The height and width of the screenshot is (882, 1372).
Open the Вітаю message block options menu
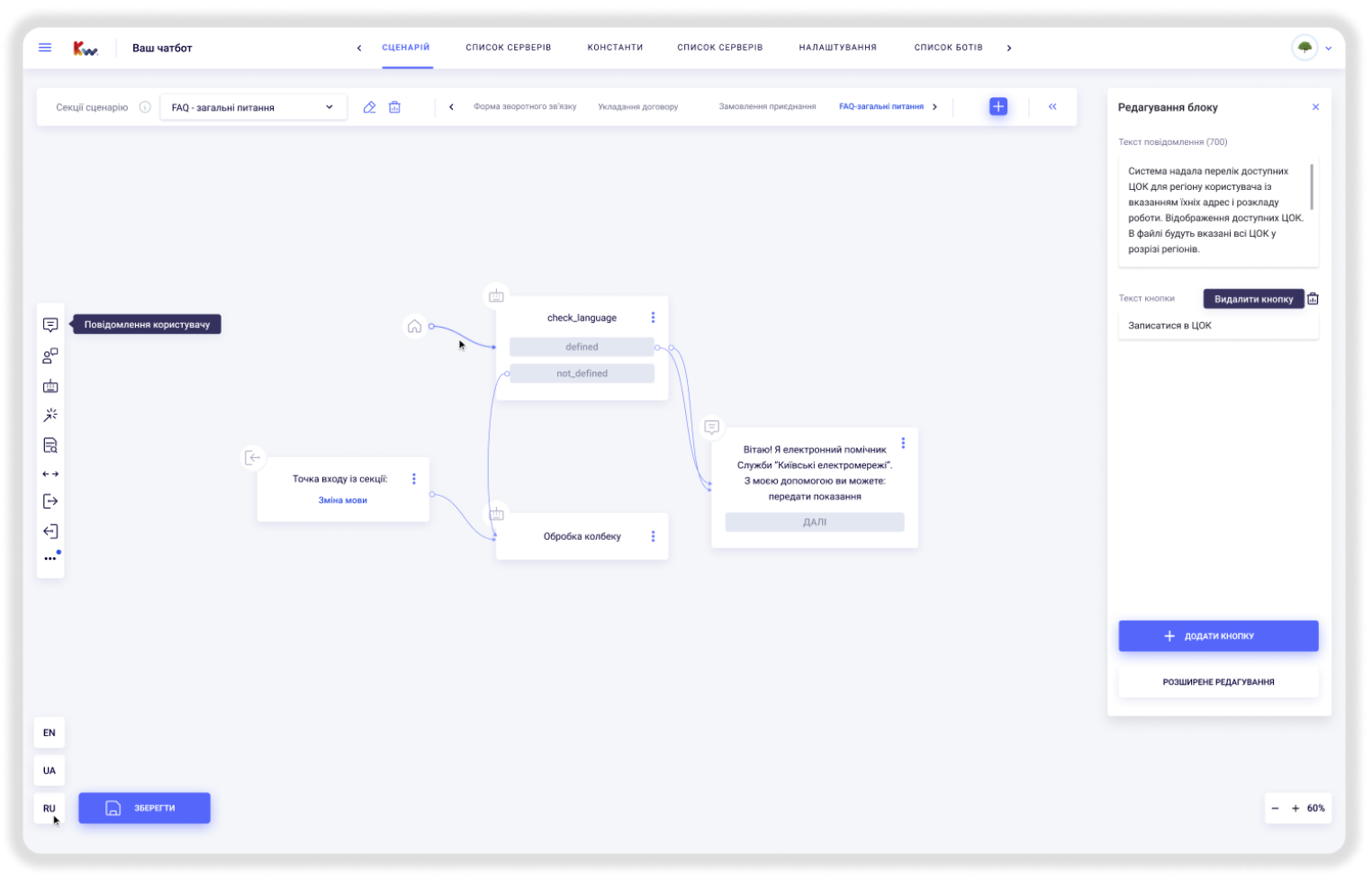point(903,443)
